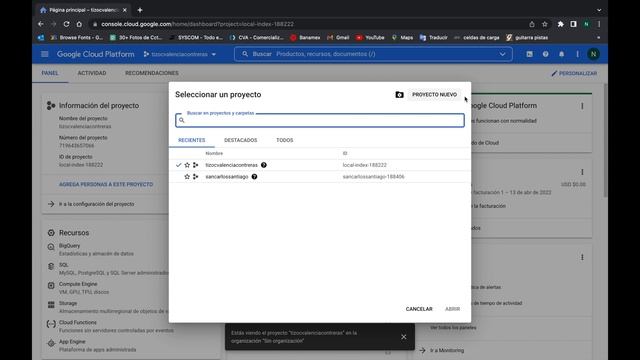Switch to the Todos tab
Screen dimensions: 640x360
pos(284,140)
